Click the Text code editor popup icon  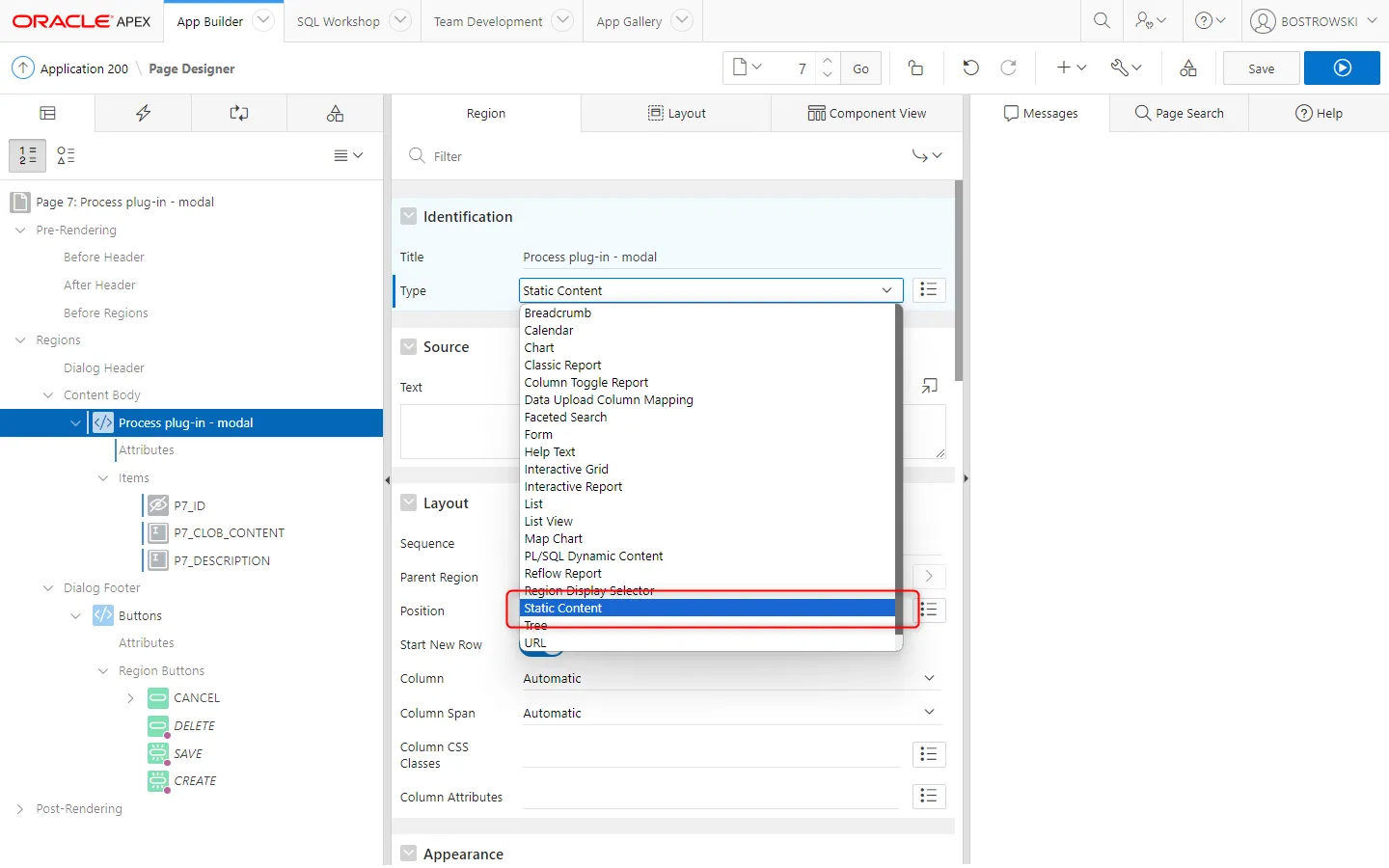pyautogui.click(x=929, y=386)
